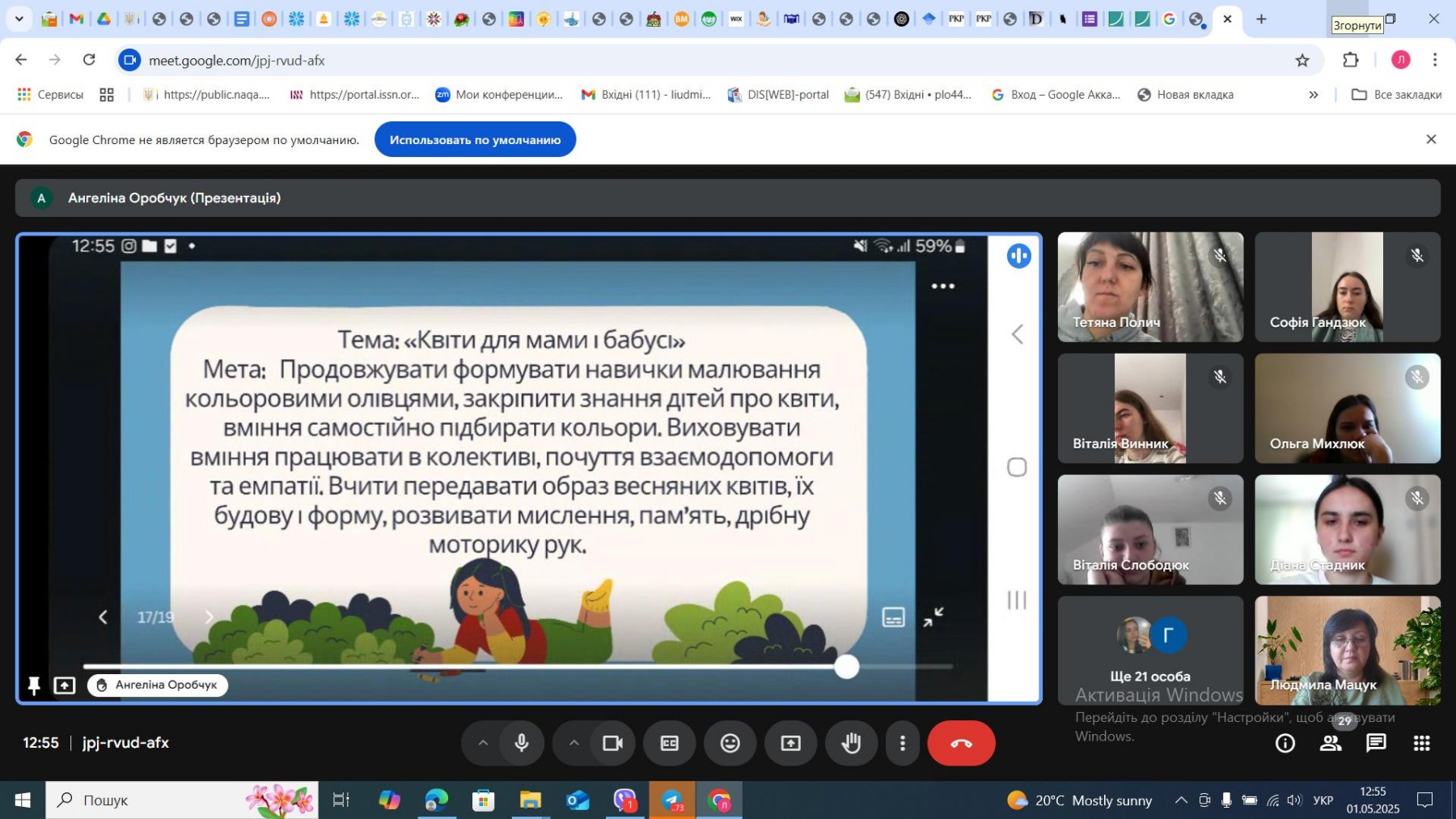
Task: Expand video settings arrow beside camera
Action: (574, 743)
